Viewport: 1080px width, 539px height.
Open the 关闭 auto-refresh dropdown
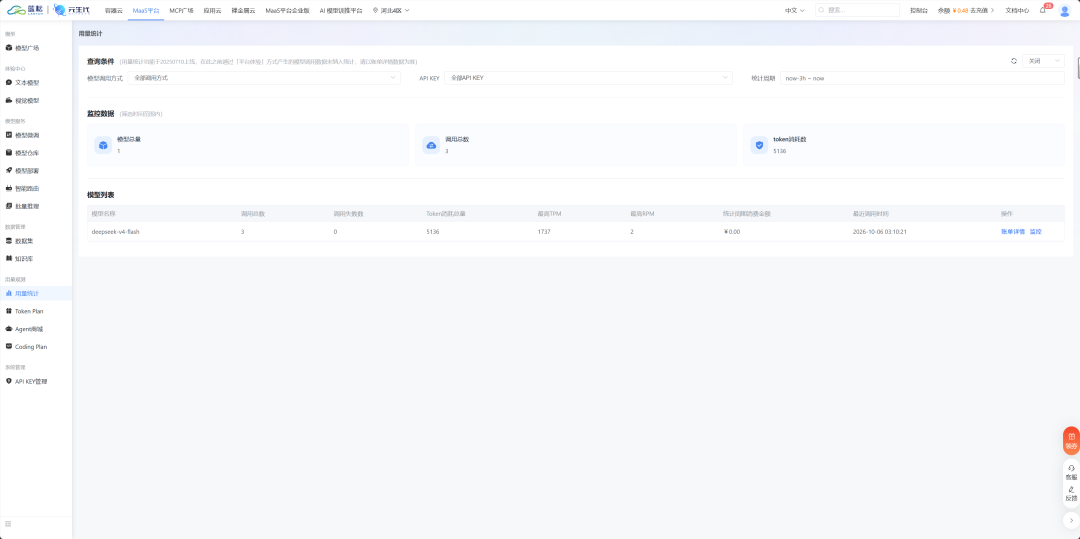click(1043, 61)
